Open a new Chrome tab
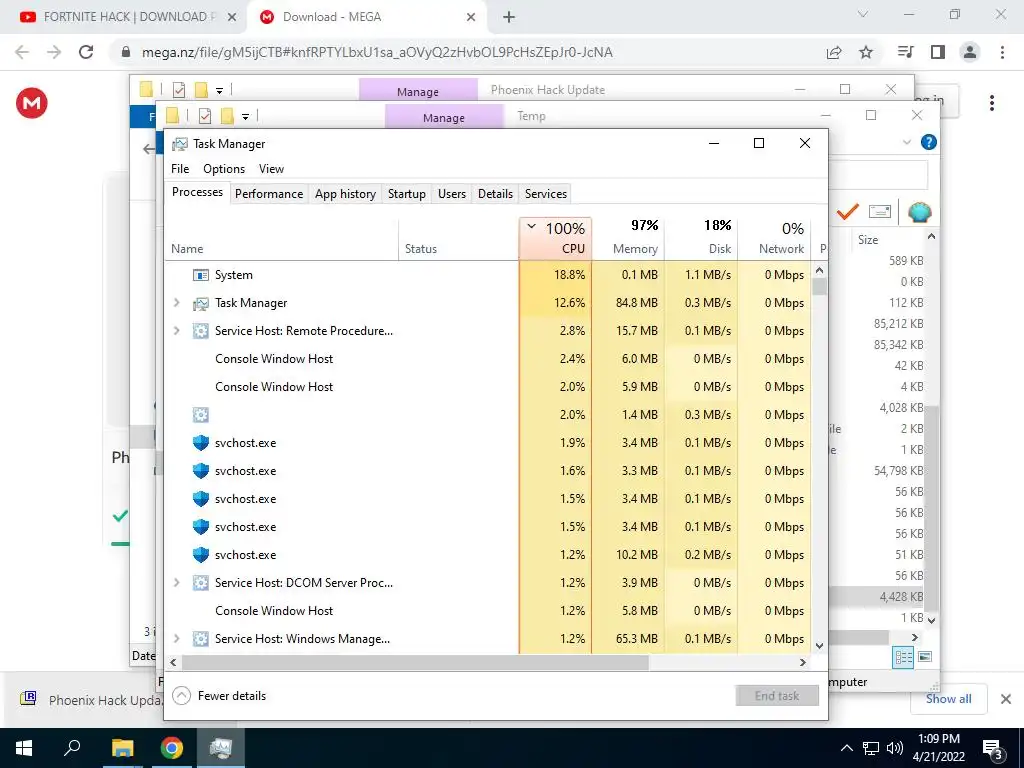Image resolution: width=1024 pixels, height=768 pixels. [509, 17]
